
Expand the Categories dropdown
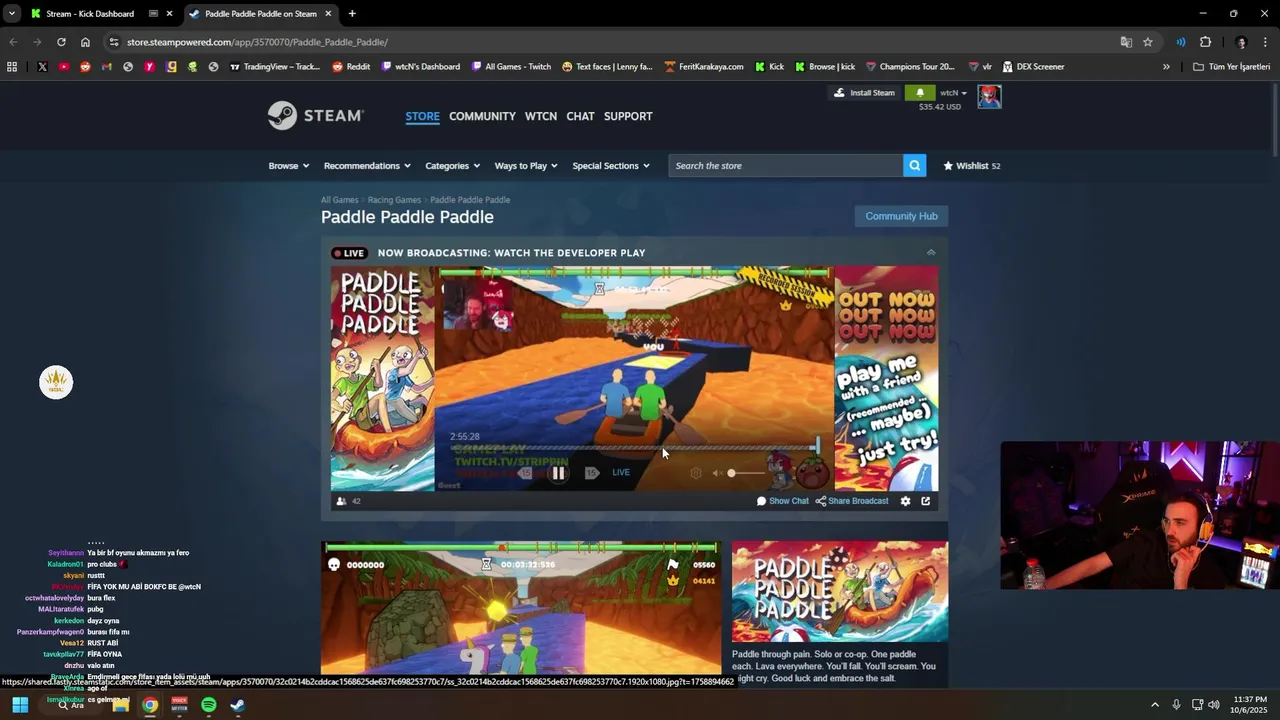pos(452,166)
